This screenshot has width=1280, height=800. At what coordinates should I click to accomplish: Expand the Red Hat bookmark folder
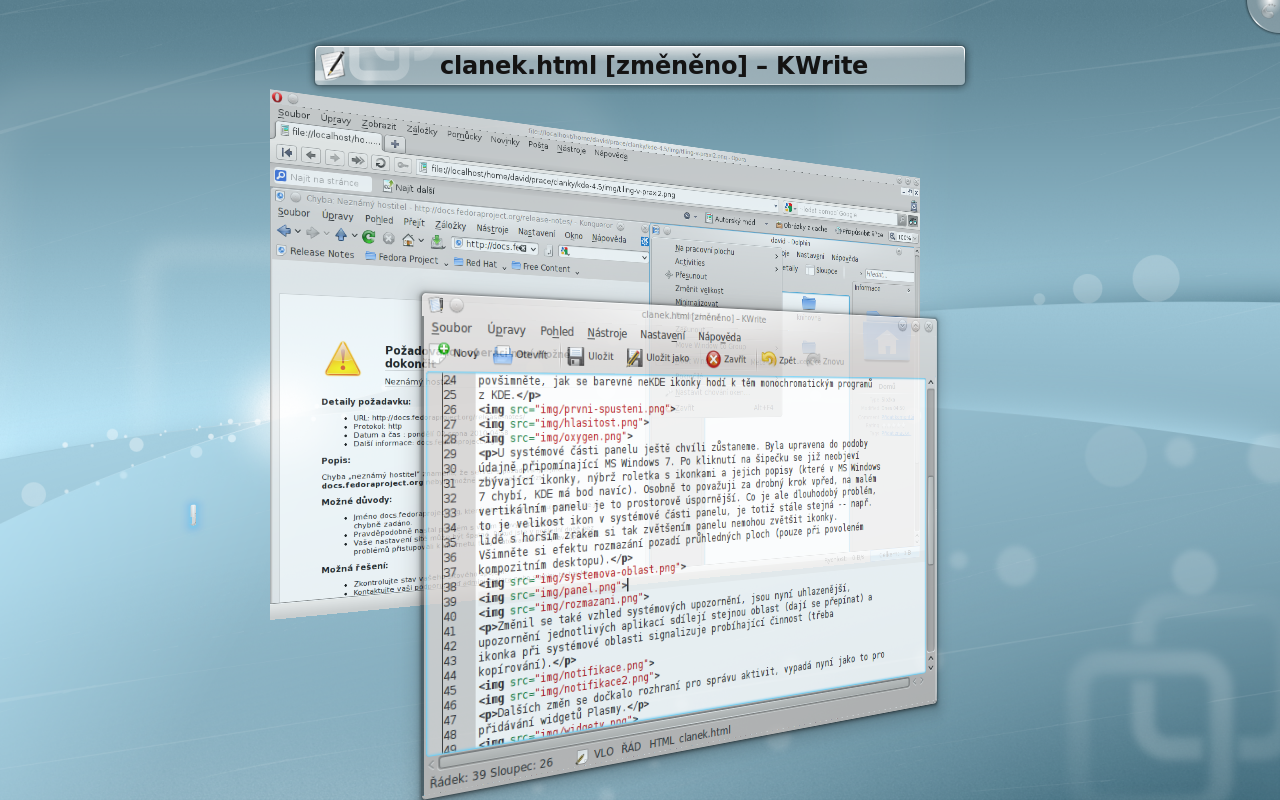pyautogui.click(x=504, y=267)
